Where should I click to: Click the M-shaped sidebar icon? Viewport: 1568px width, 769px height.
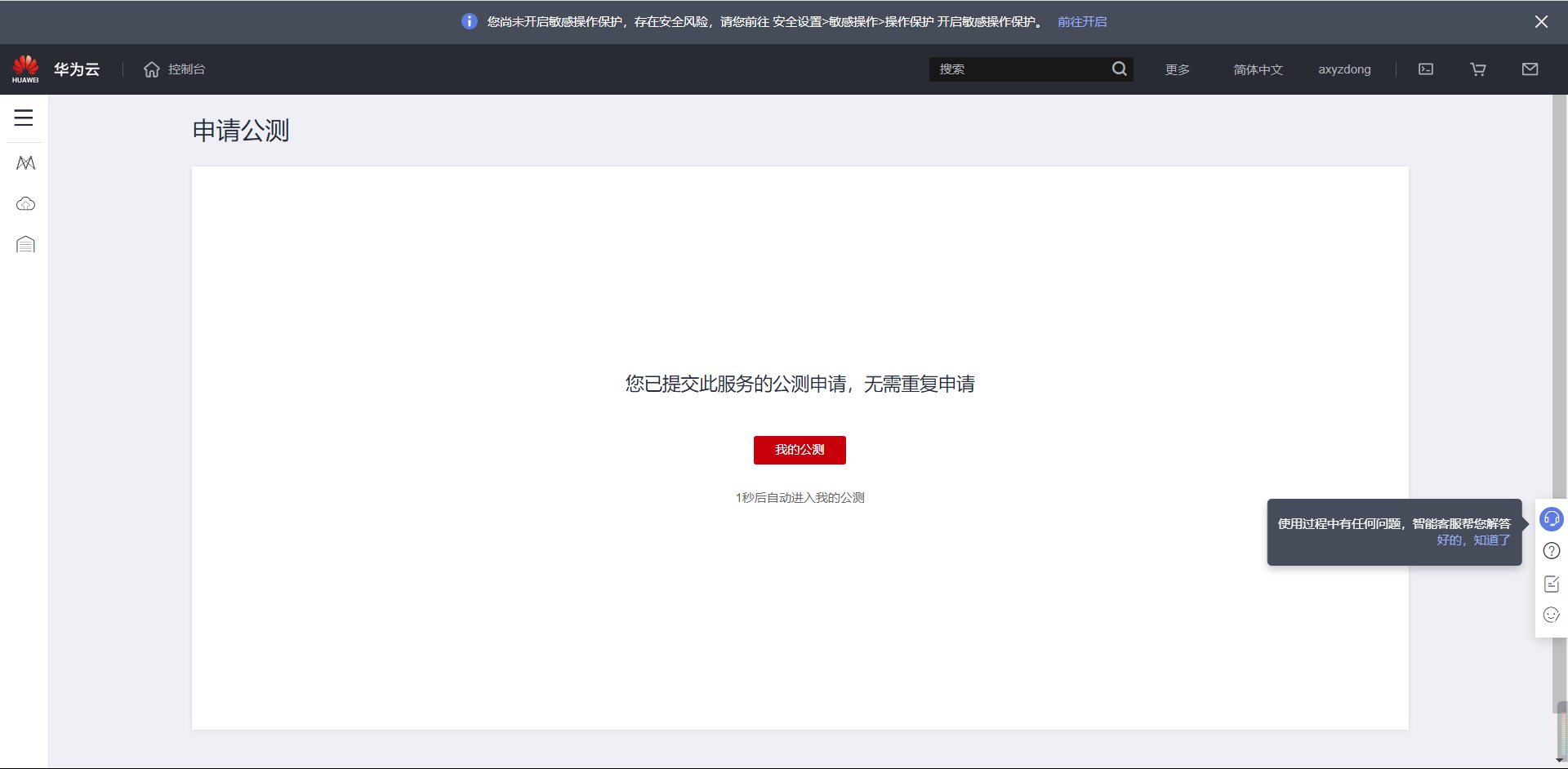tap(26, 163)
